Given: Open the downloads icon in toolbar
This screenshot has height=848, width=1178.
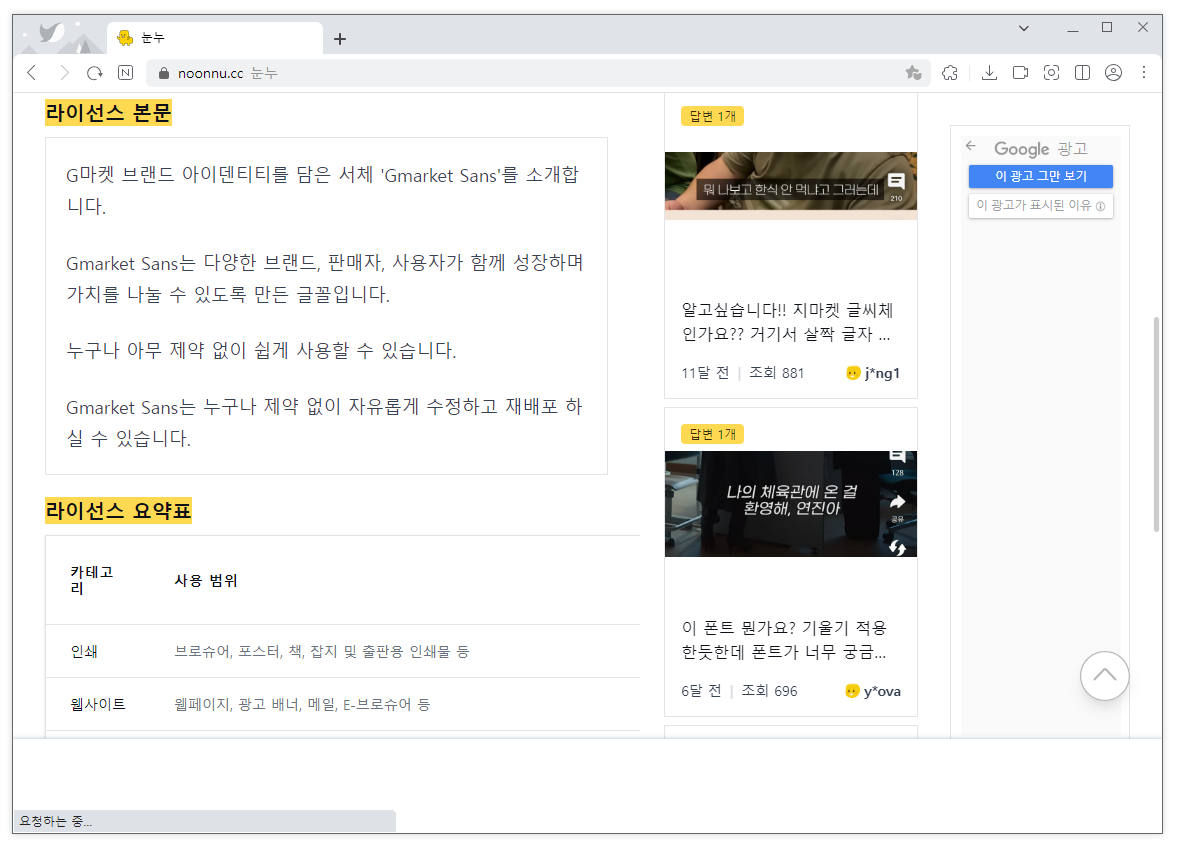Looking at the screenshot, I should pyautogui.click(x=989, y=73).
